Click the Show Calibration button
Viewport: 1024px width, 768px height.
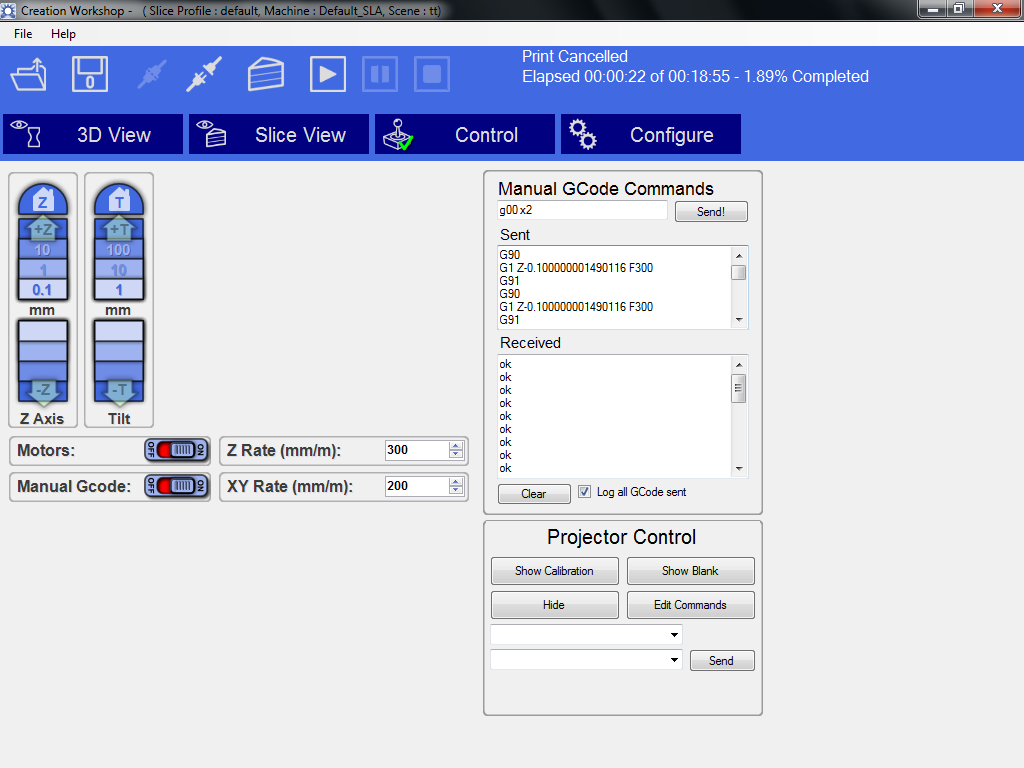554,571
